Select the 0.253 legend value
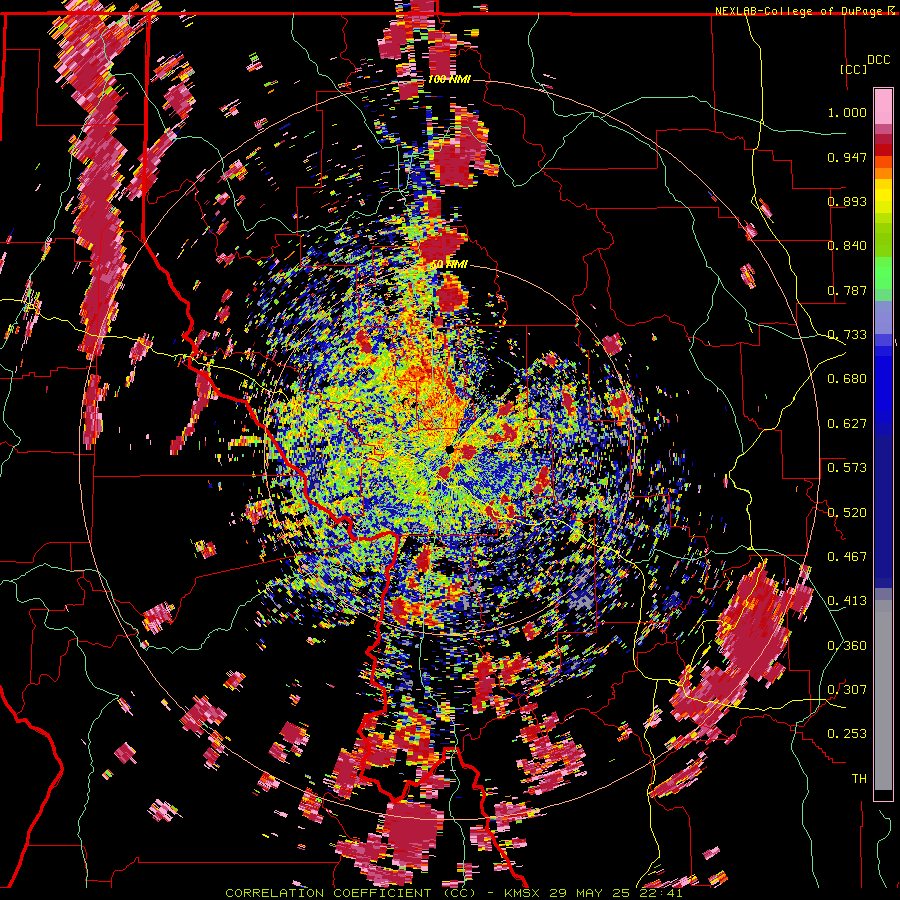The width and height of the screenshot is (900, 900). coord(847,734)
